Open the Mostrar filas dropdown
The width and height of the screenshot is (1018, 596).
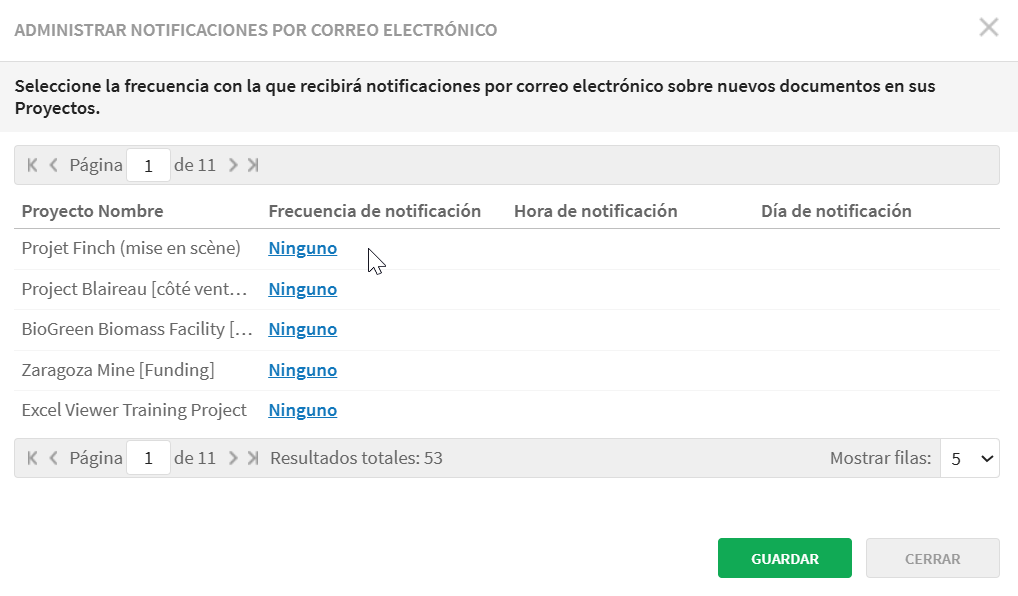click(x=970, y=458)
